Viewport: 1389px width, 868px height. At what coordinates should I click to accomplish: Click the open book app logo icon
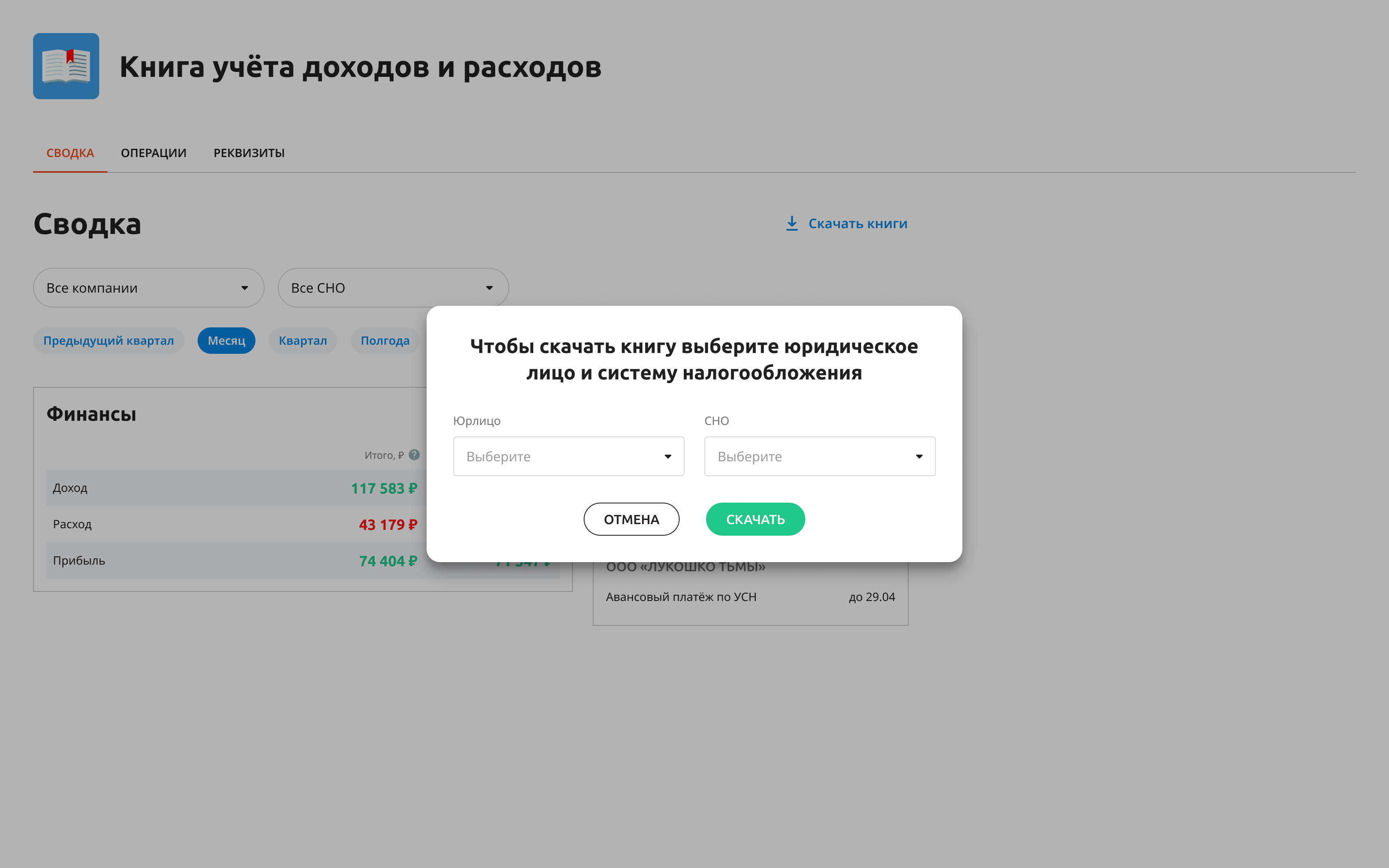pos(66,66)
